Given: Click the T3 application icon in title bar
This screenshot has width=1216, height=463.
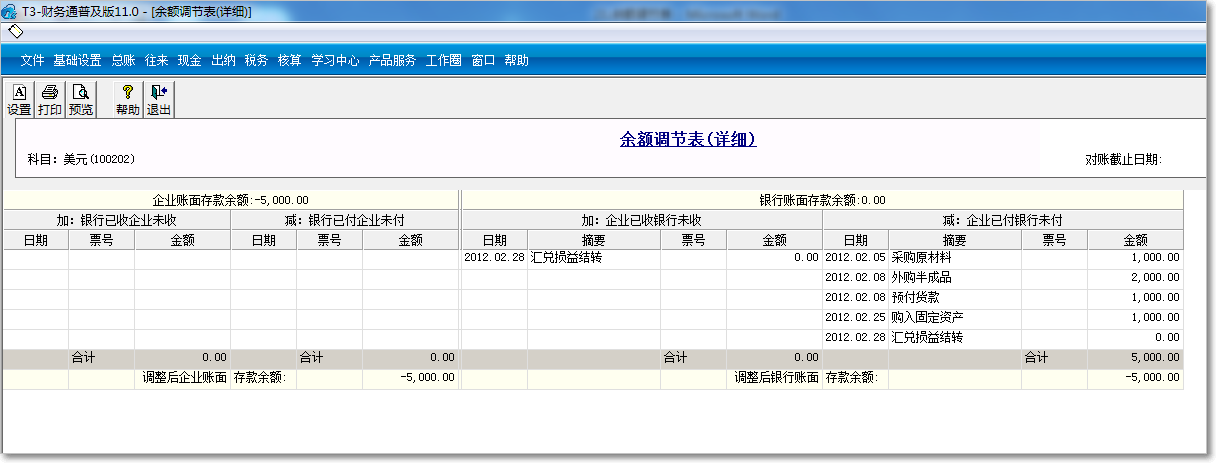Looking at the screenshot, I should point(10,11).
